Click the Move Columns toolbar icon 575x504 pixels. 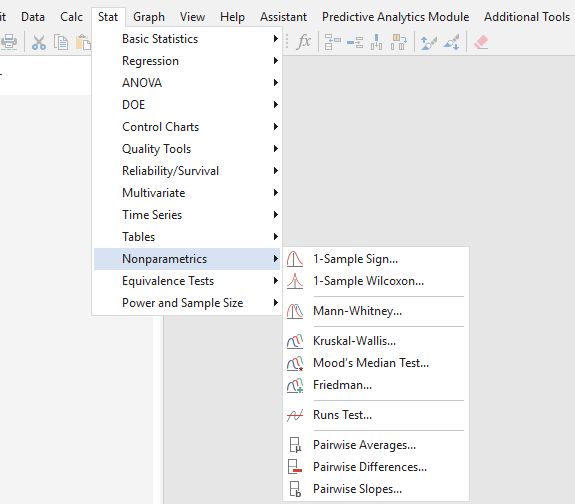coord(399,42)
